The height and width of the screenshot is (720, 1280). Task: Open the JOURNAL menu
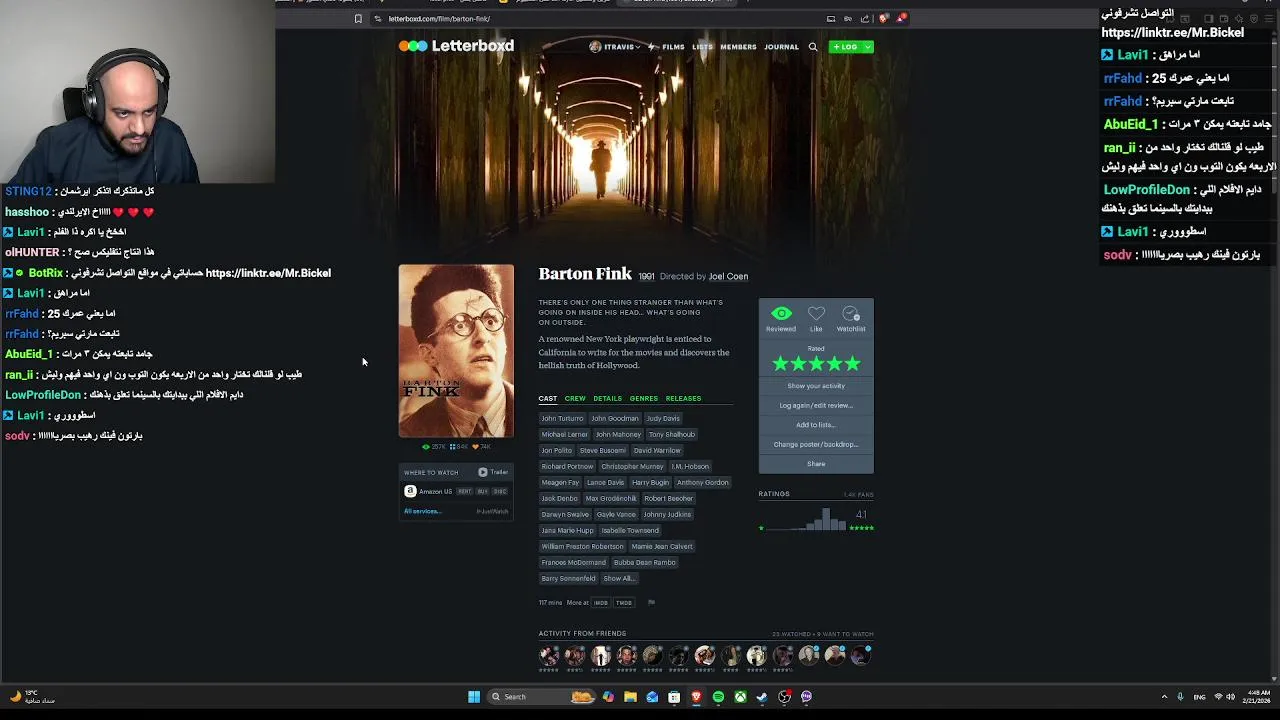click(x=781, y=47)
